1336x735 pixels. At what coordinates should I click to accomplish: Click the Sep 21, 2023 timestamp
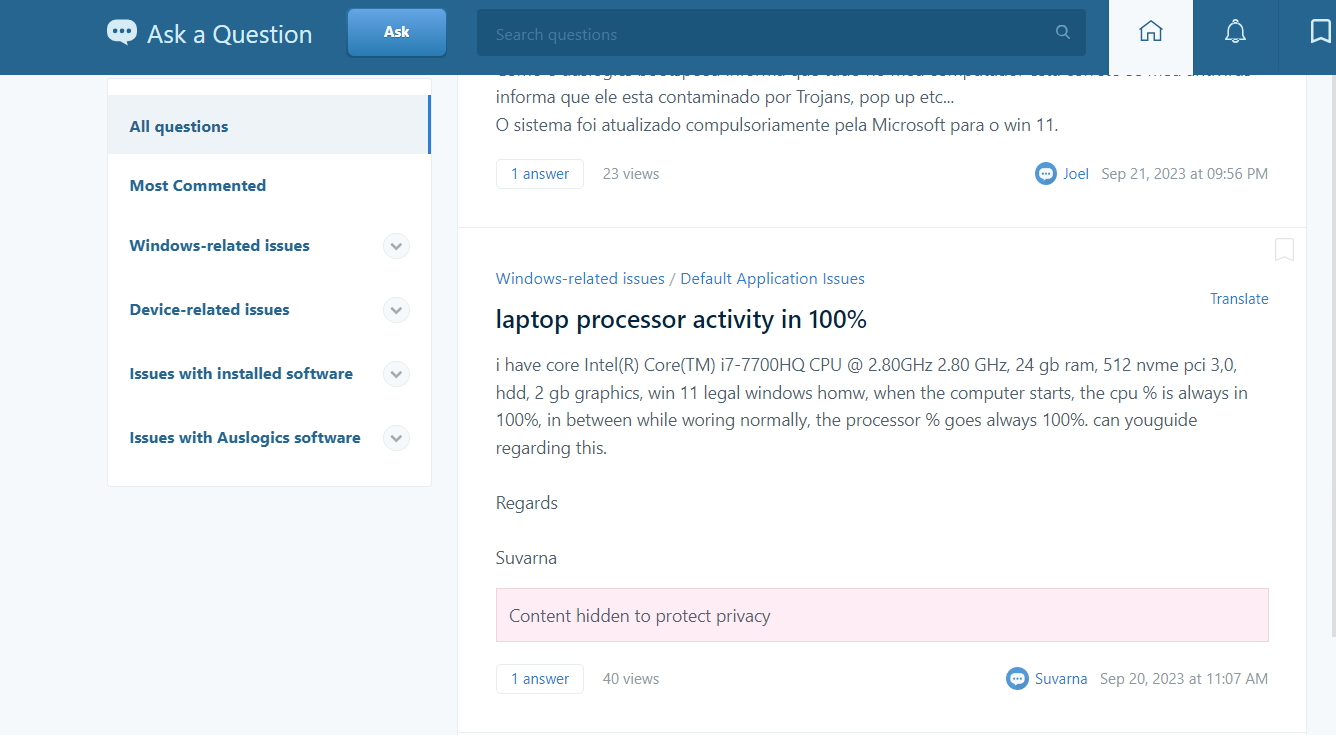point(1185,174)
